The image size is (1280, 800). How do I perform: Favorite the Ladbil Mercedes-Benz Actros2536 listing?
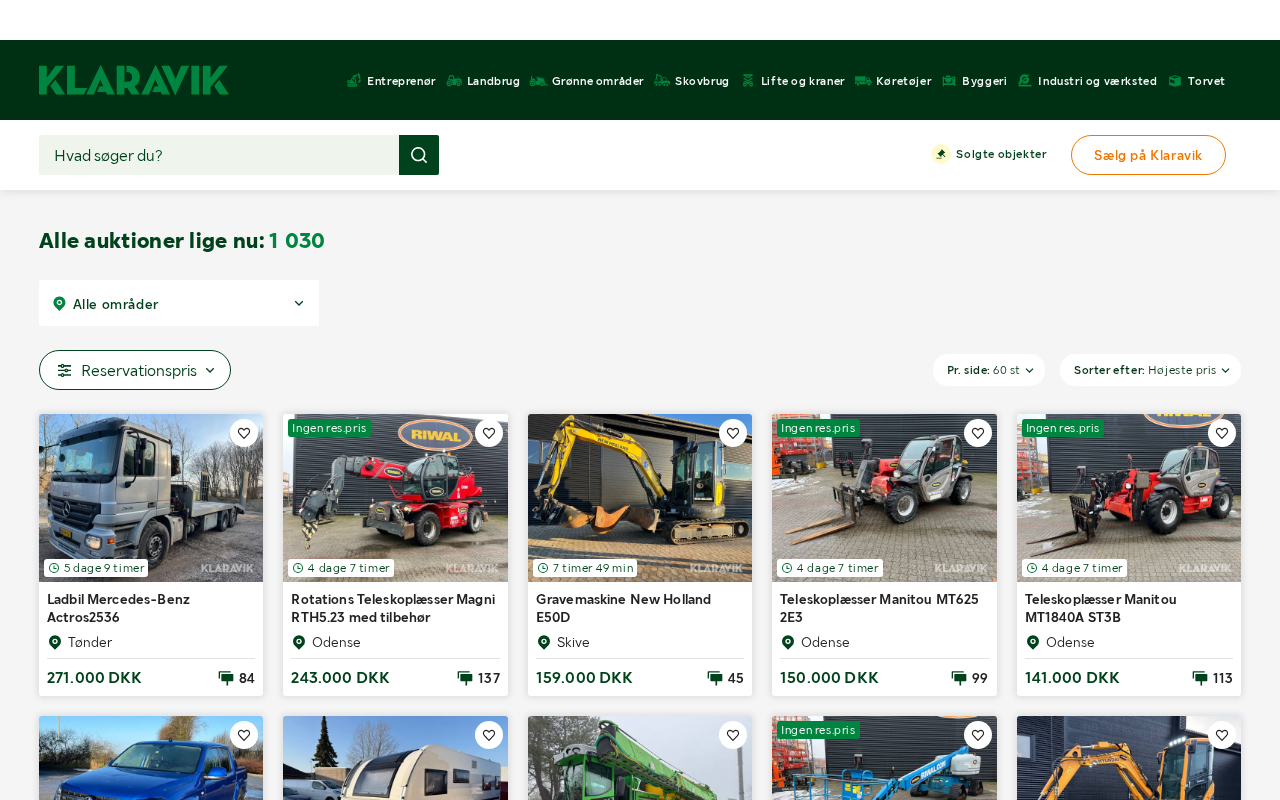[244, 433]
